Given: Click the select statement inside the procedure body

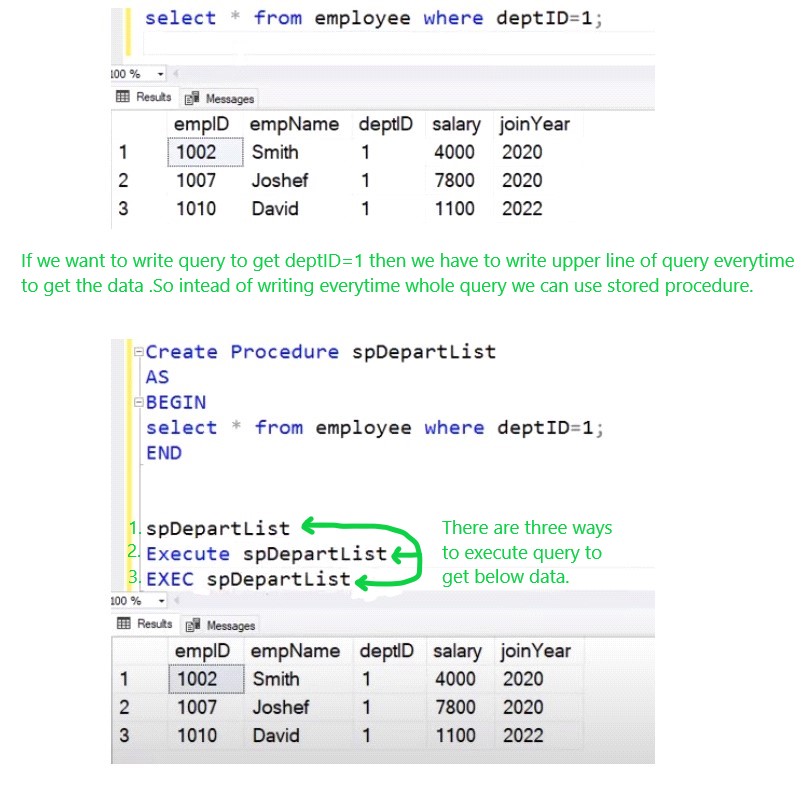Looking at the screenshot, I should click(x=375, y=428).
